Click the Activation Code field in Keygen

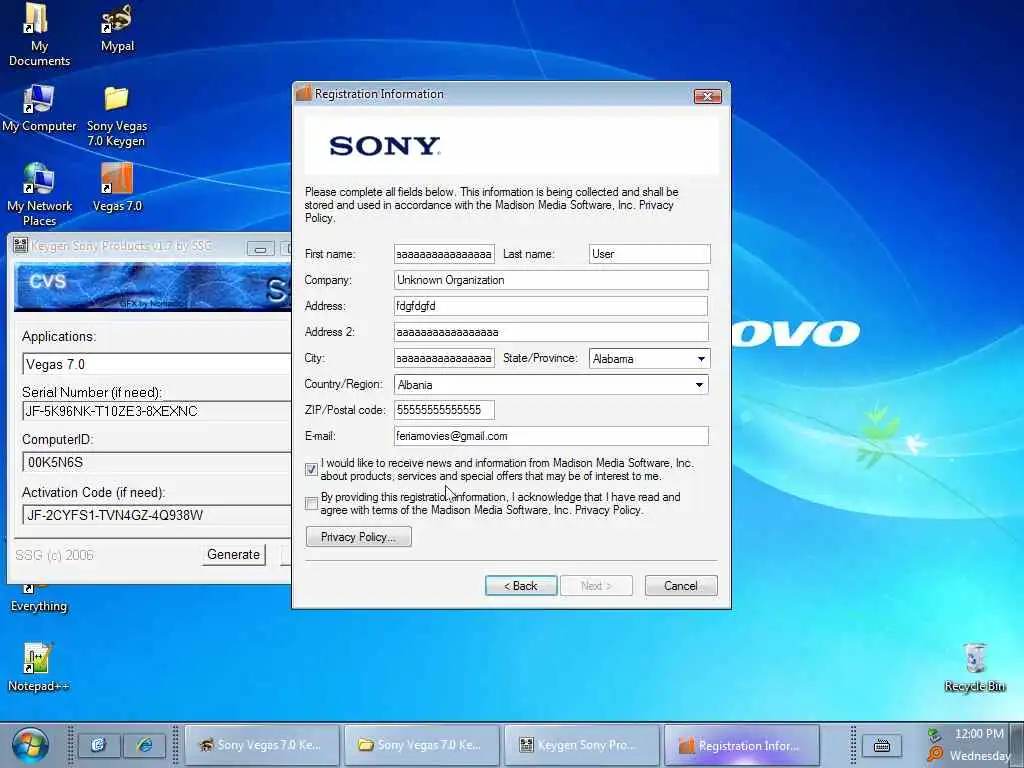click(157, 515)
